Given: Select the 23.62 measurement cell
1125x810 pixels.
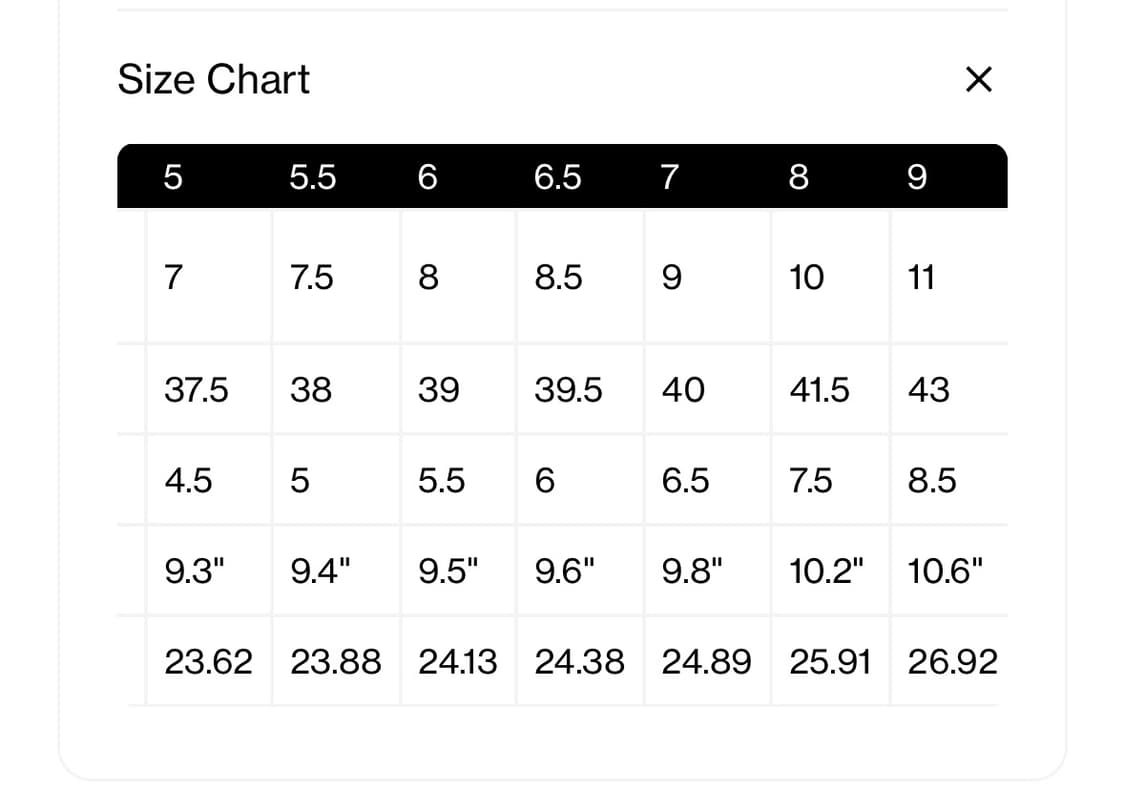Looking at the screenshot, I should 208,661.
